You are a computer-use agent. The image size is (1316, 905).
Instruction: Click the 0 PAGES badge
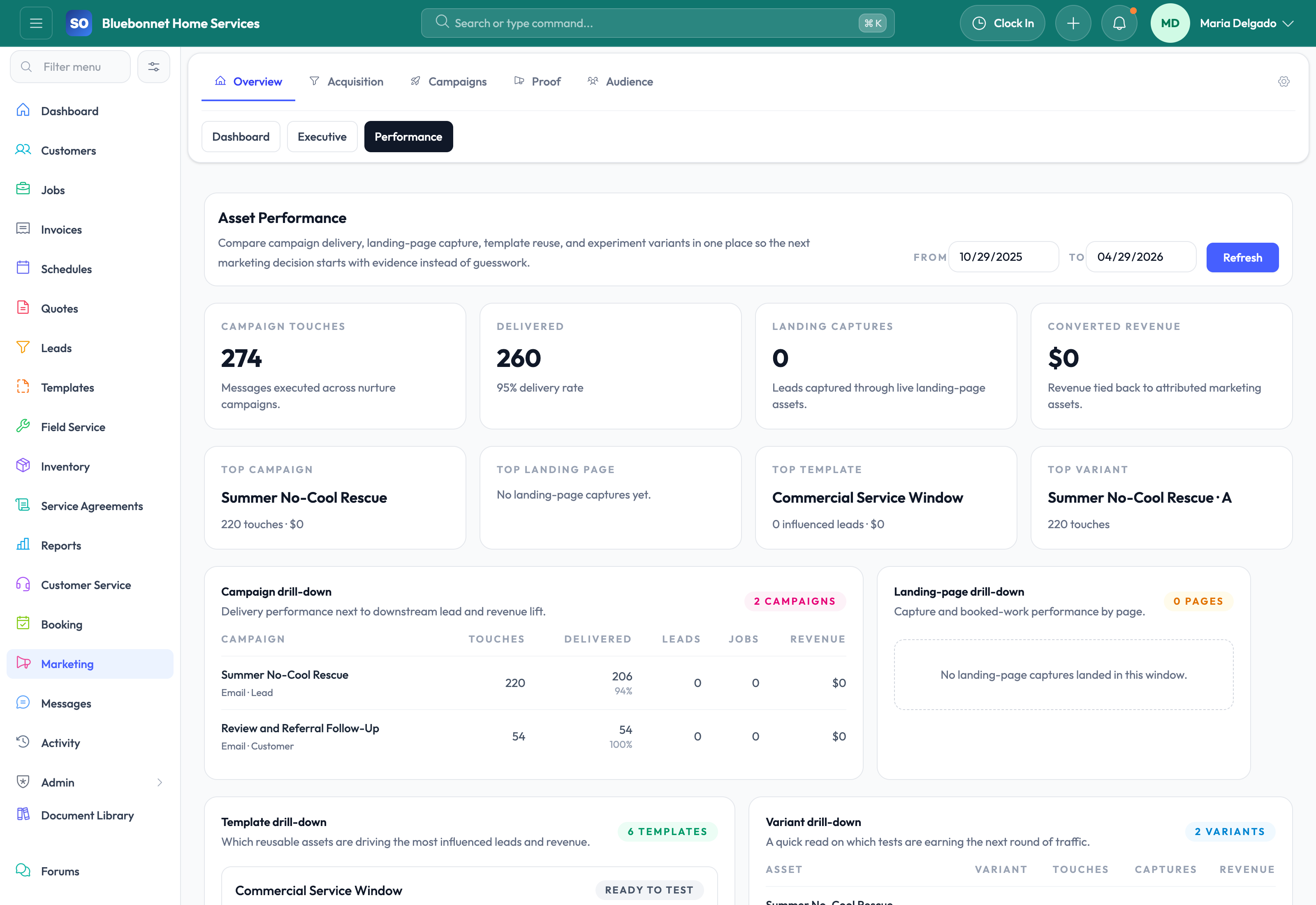click(1198, 601)
